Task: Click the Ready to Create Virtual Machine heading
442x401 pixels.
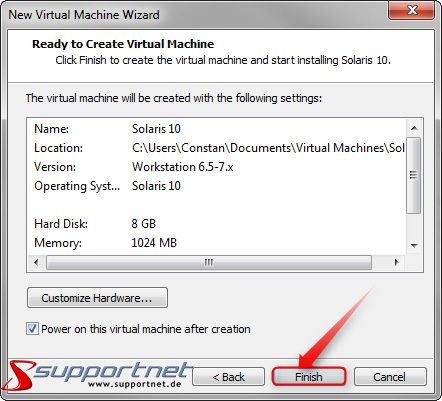Action: tap(123, 44)
